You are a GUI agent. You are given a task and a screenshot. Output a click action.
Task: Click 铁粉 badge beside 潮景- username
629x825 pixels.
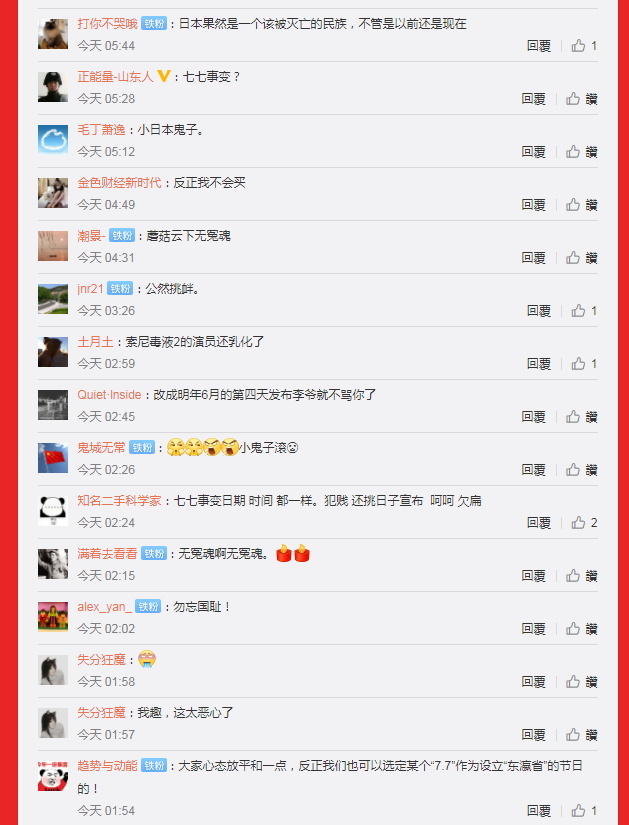click(x=122, y=235)
